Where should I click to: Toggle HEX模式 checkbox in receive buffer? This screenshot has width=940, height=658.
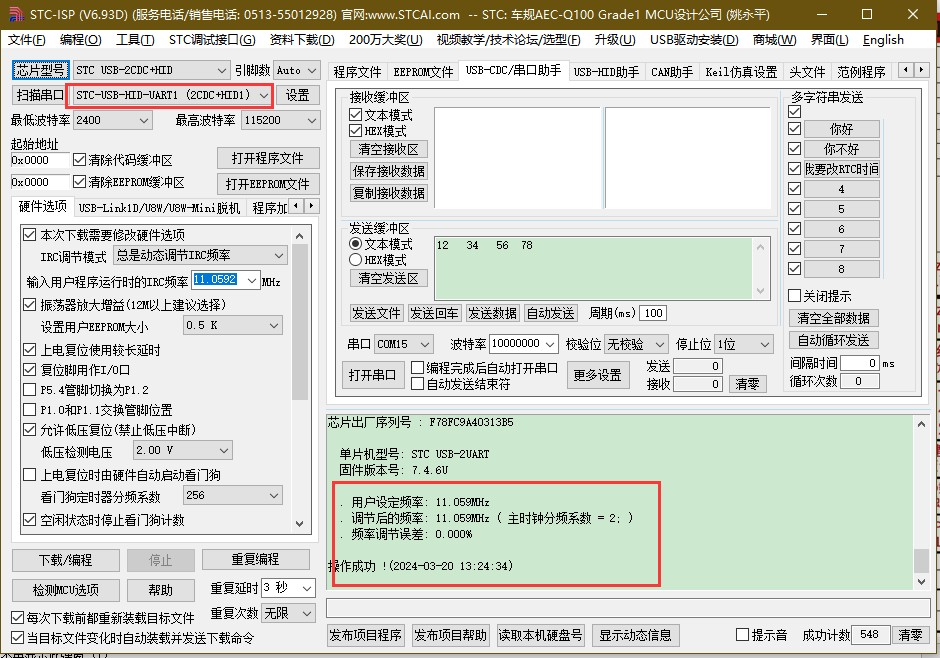click(355, 131)
